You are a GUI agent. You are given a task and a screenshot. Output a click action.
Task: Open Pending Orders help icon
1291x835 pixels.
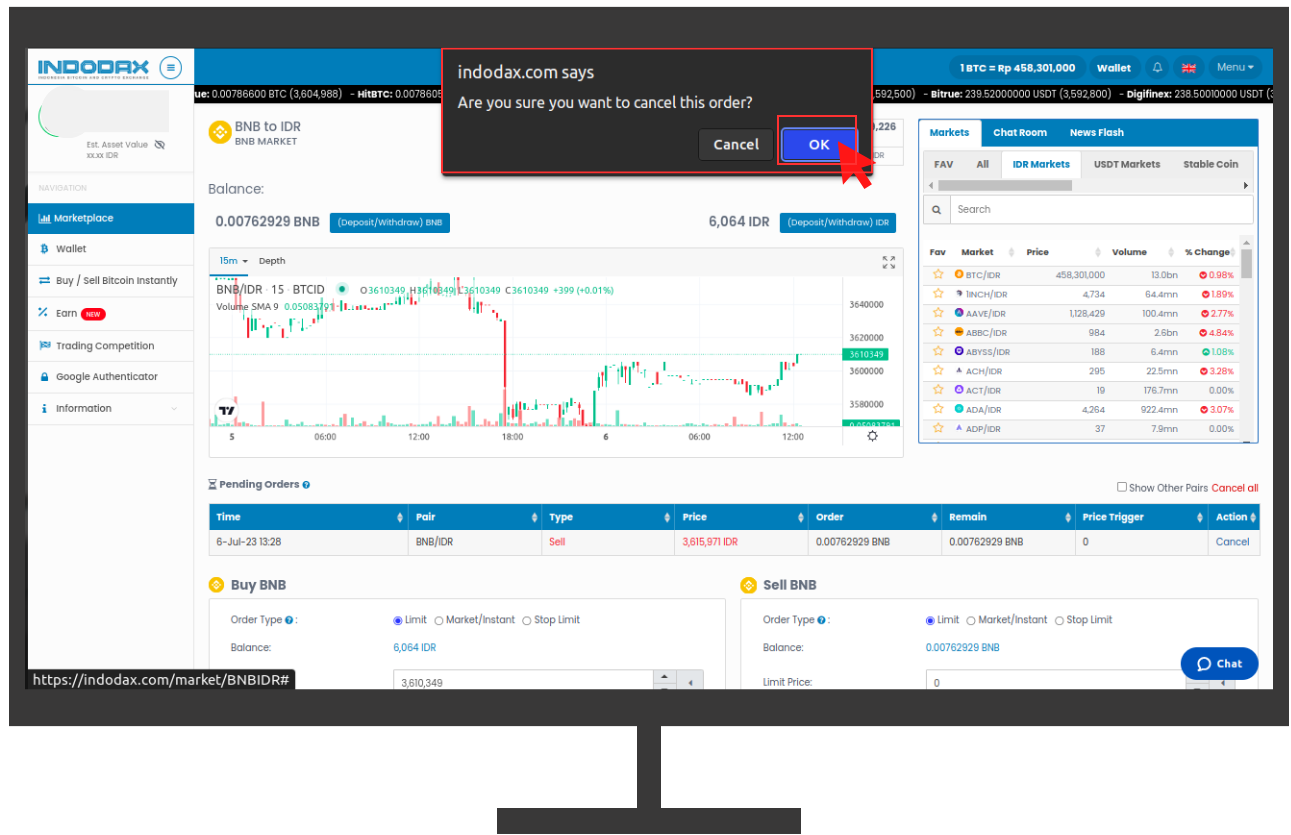(306, 485)
